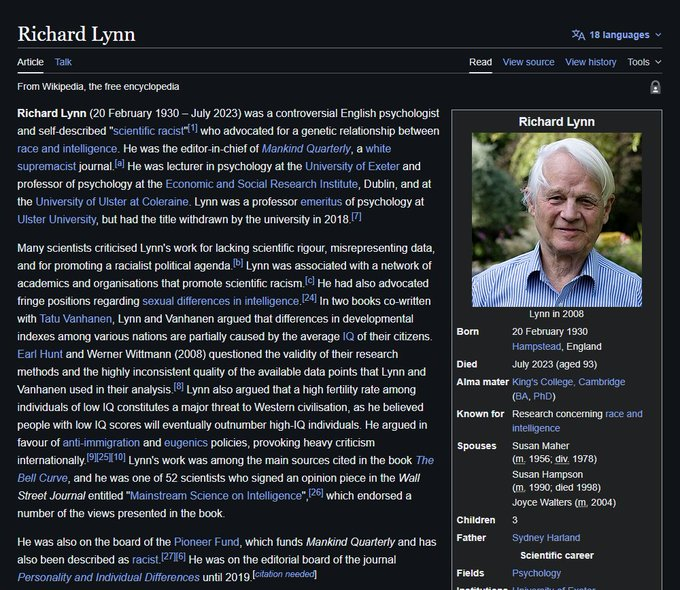This screenshot has height=590, width=680.
Task: Open the 'race and intelligence' link in intro
Action: [x=67, y=149]
